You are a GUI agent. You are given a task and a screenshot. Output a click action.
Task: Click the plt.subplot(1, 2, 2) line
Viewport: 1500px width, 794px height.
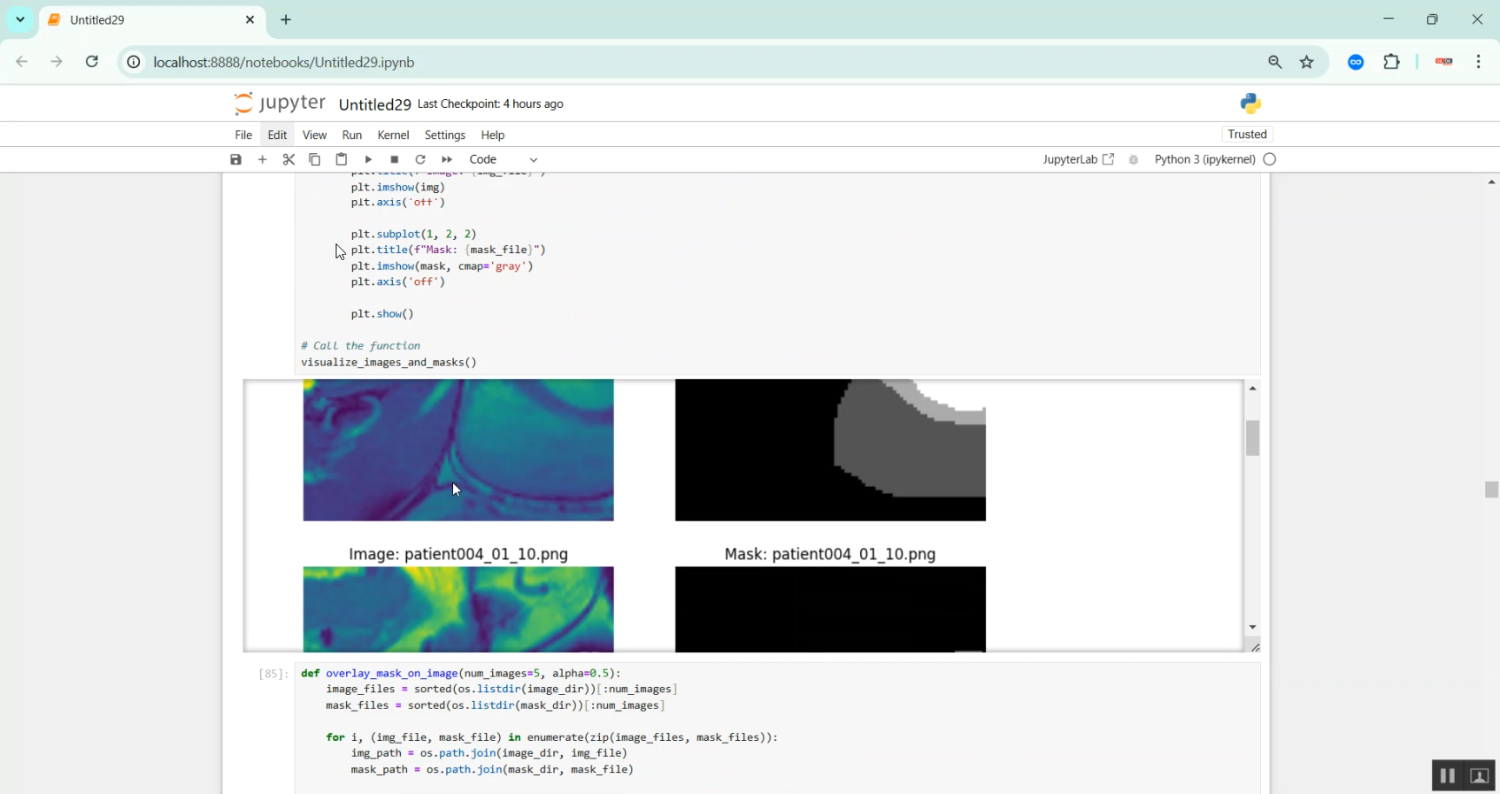pos(414,234)
